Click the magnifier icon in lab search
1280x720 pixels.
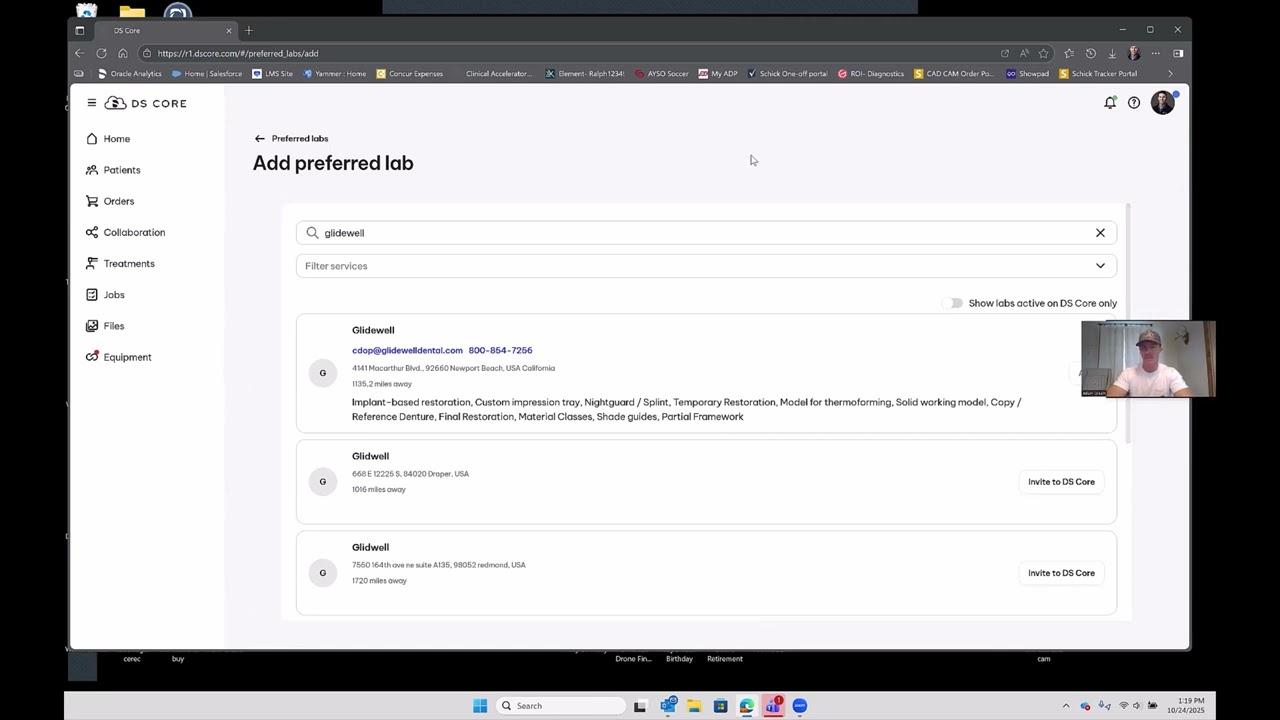click(x=312, y=233)
